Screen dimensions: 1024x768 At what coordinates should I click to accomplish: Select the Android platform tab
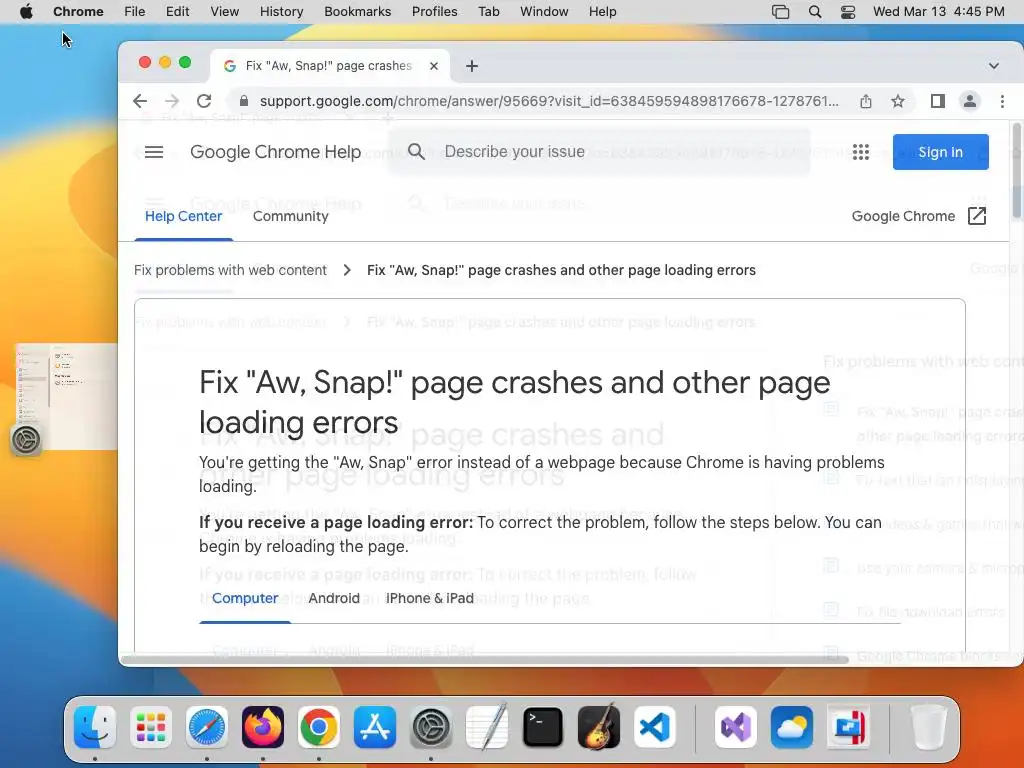(x=334, y=598)
